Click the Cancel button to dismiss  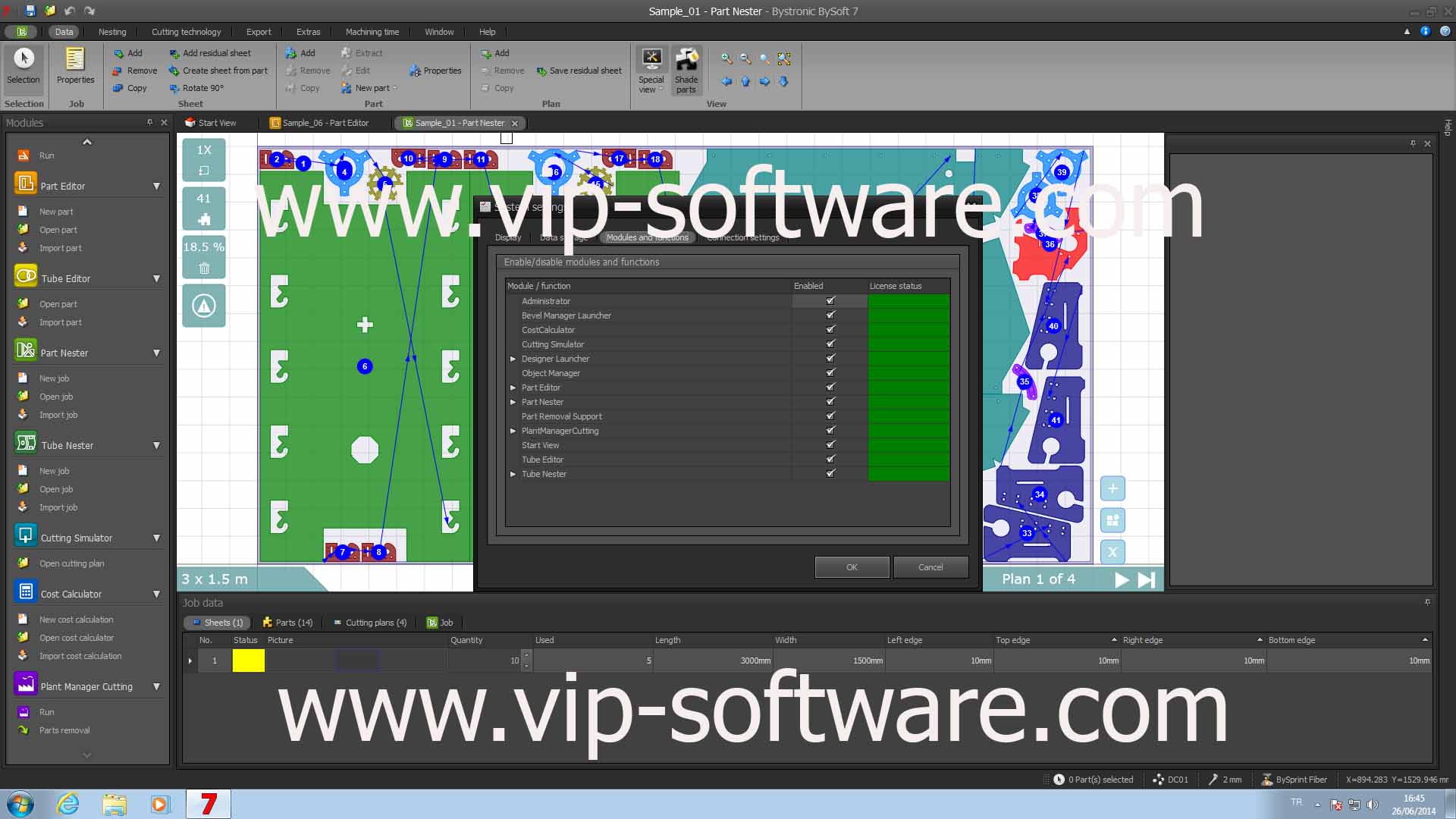[930, 567]
